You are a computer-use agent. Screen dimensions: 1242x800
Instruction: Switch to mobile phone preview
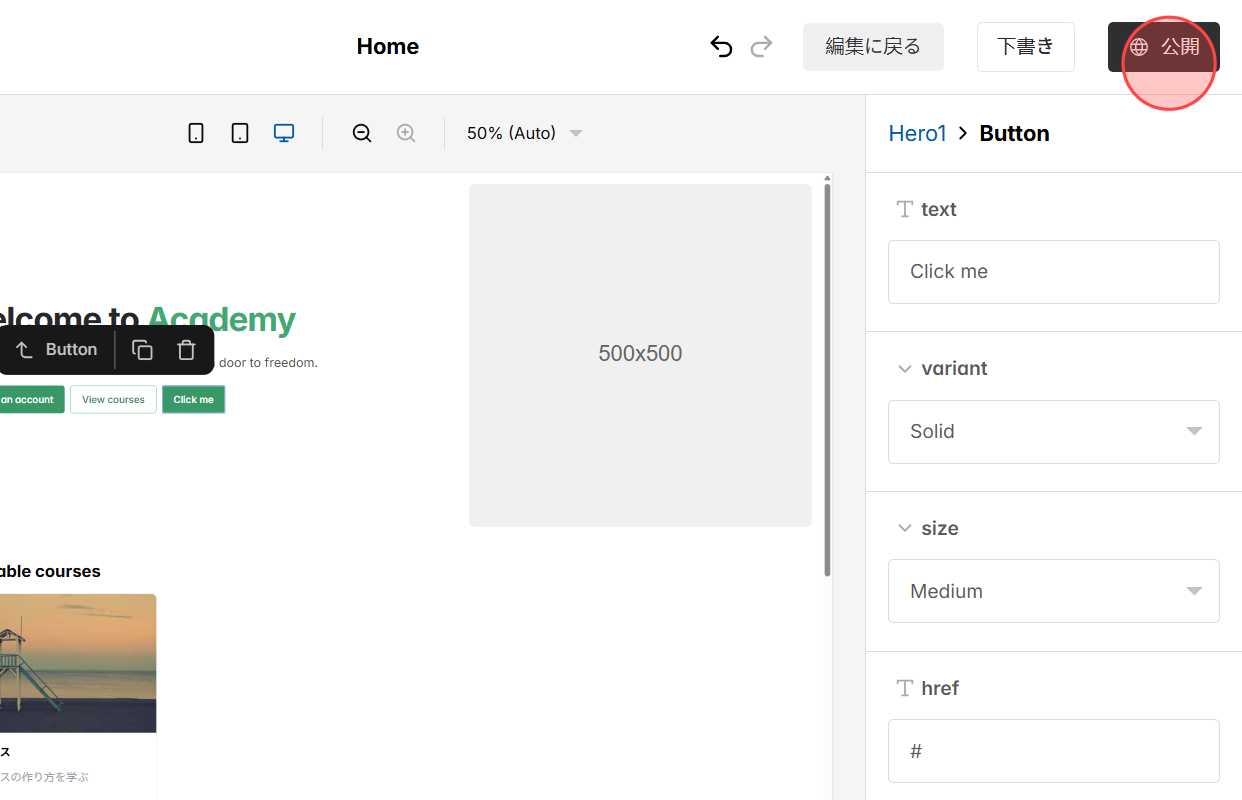(x=196, y=133)
